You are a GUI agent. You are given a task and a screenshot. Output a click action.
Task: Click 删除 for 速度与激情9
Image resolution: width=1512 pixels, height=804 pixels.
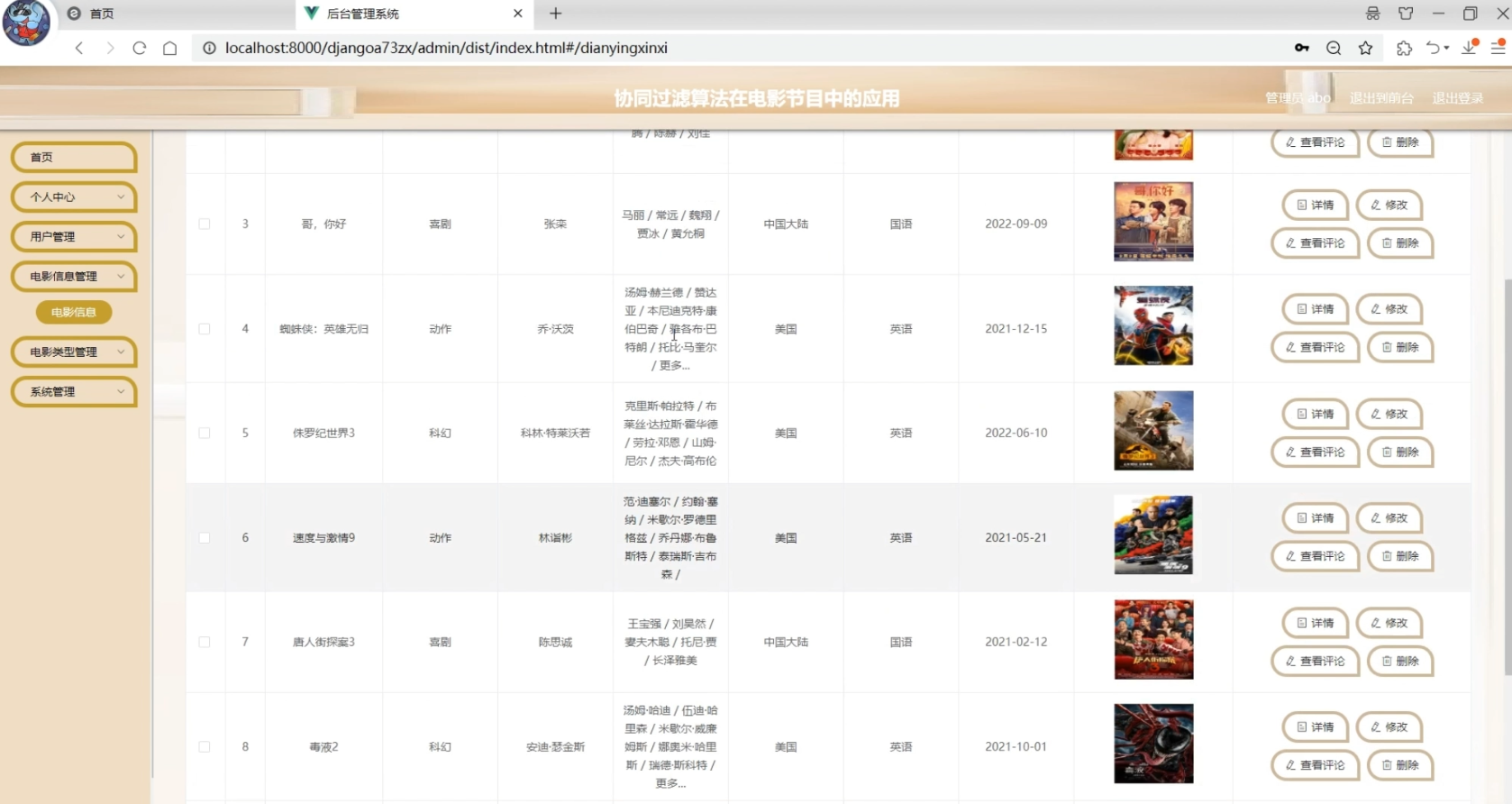[1400, 556]
